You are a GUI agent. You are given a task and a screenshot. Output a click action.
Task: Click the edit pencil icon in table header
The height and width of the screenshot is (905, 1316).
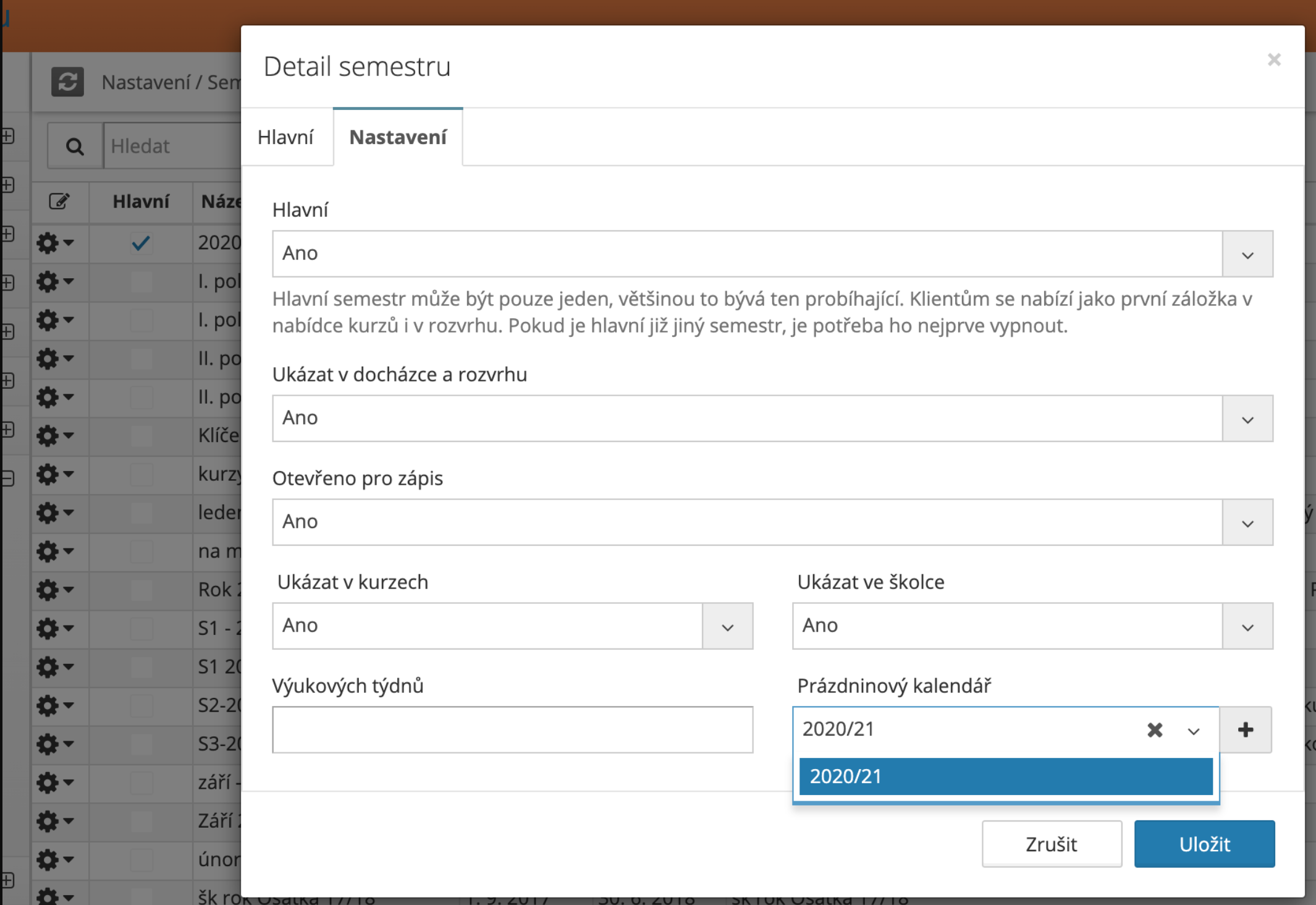(x=59, y=202)
